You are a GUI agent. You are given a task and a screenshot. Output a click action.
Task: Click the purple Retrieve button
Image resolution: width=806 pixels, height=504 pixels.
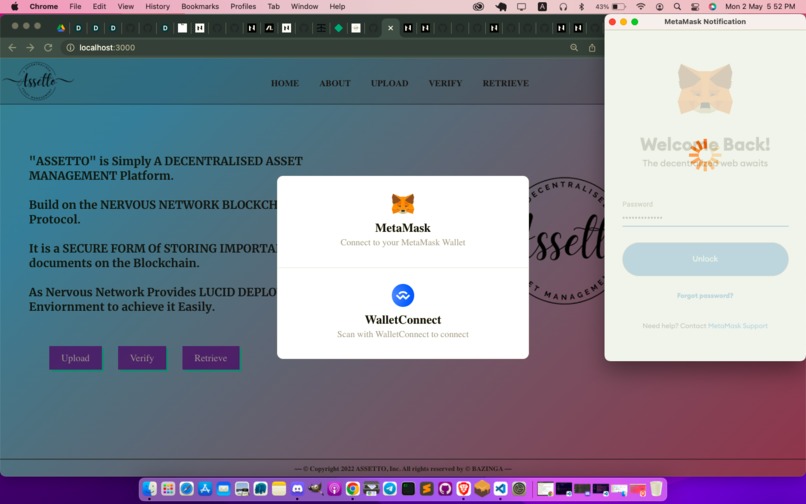(211, 358)
